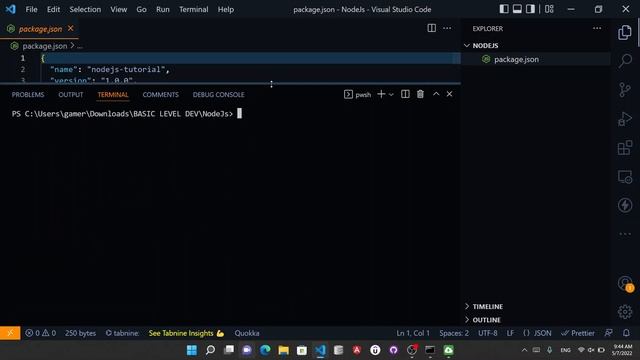Open the Remote Explorer icon

[624, 177]
